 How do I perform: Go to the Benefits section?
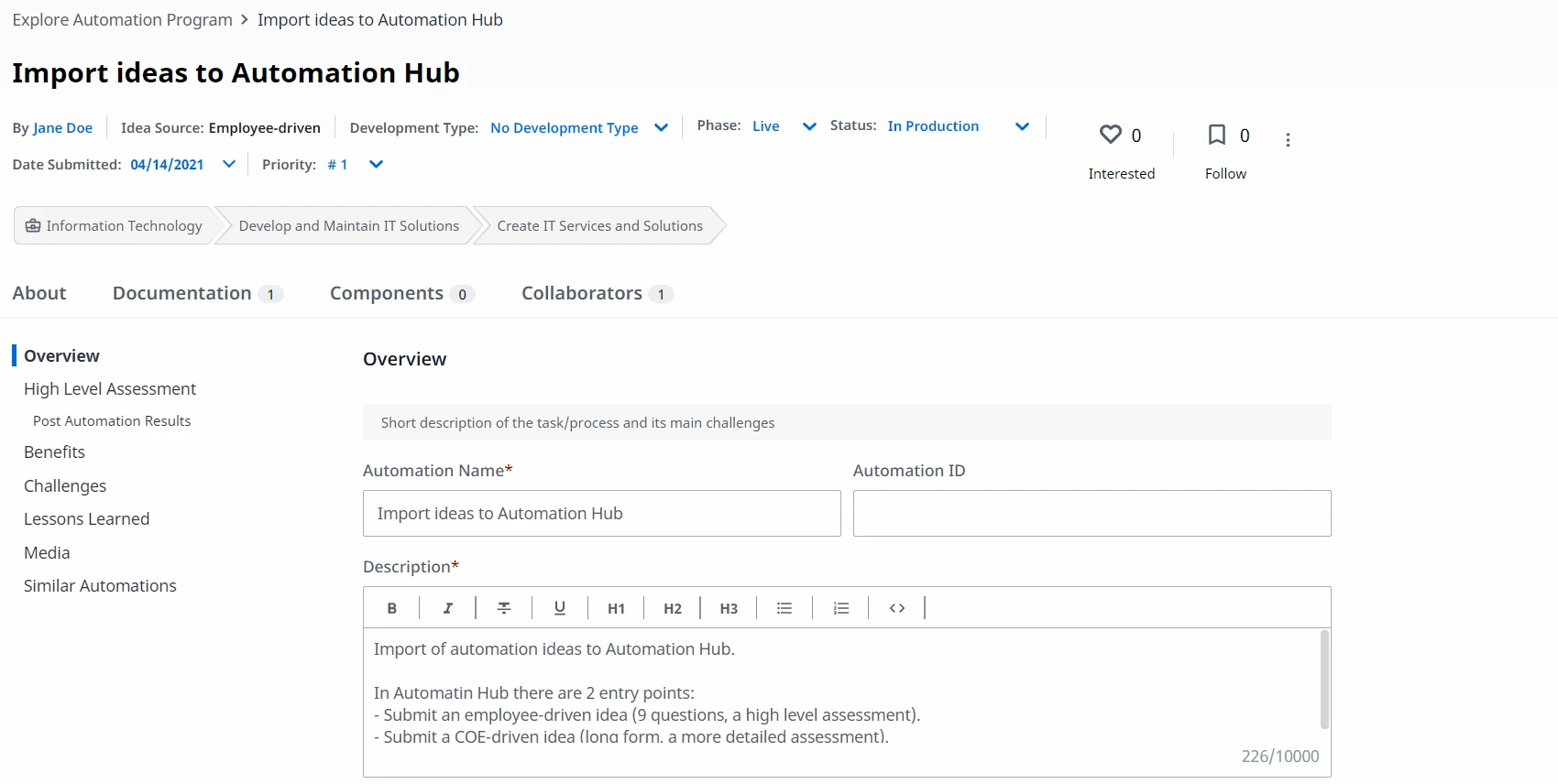[x=54, y=452]
